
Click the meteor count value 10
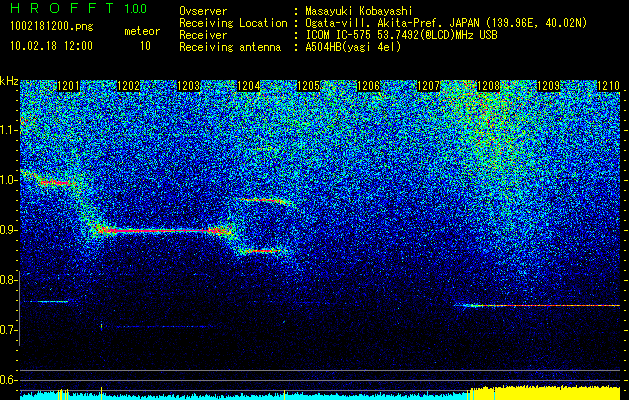[x=145, y=46]
